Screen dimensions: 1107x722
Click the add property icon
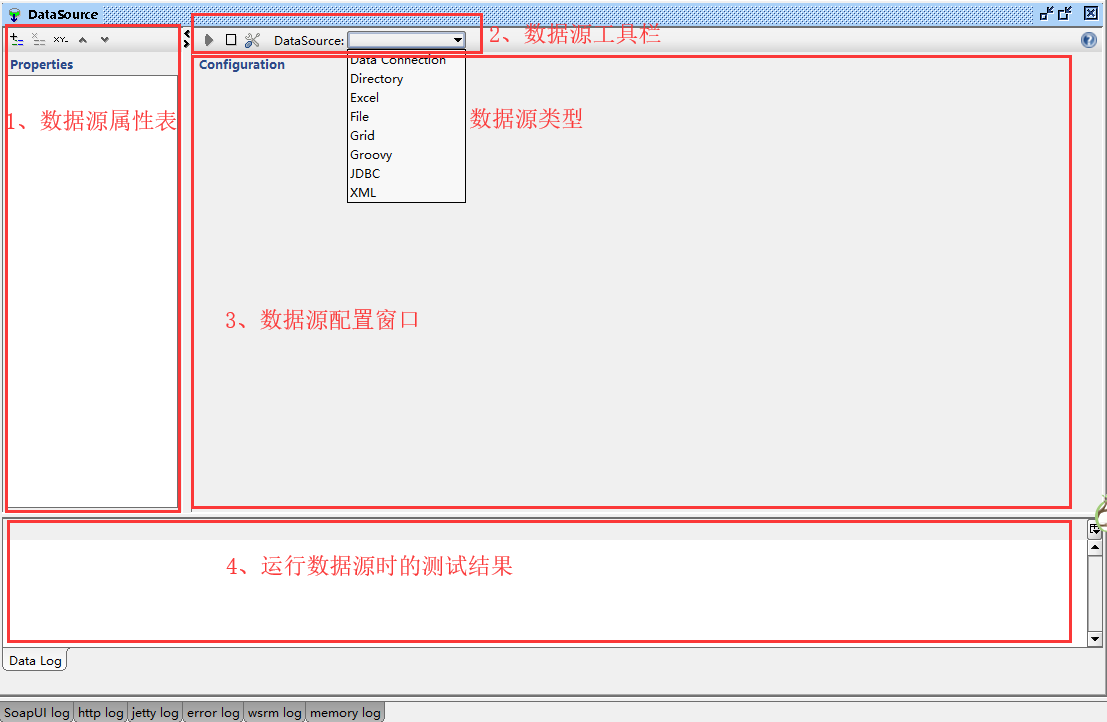tap(17, 40)
